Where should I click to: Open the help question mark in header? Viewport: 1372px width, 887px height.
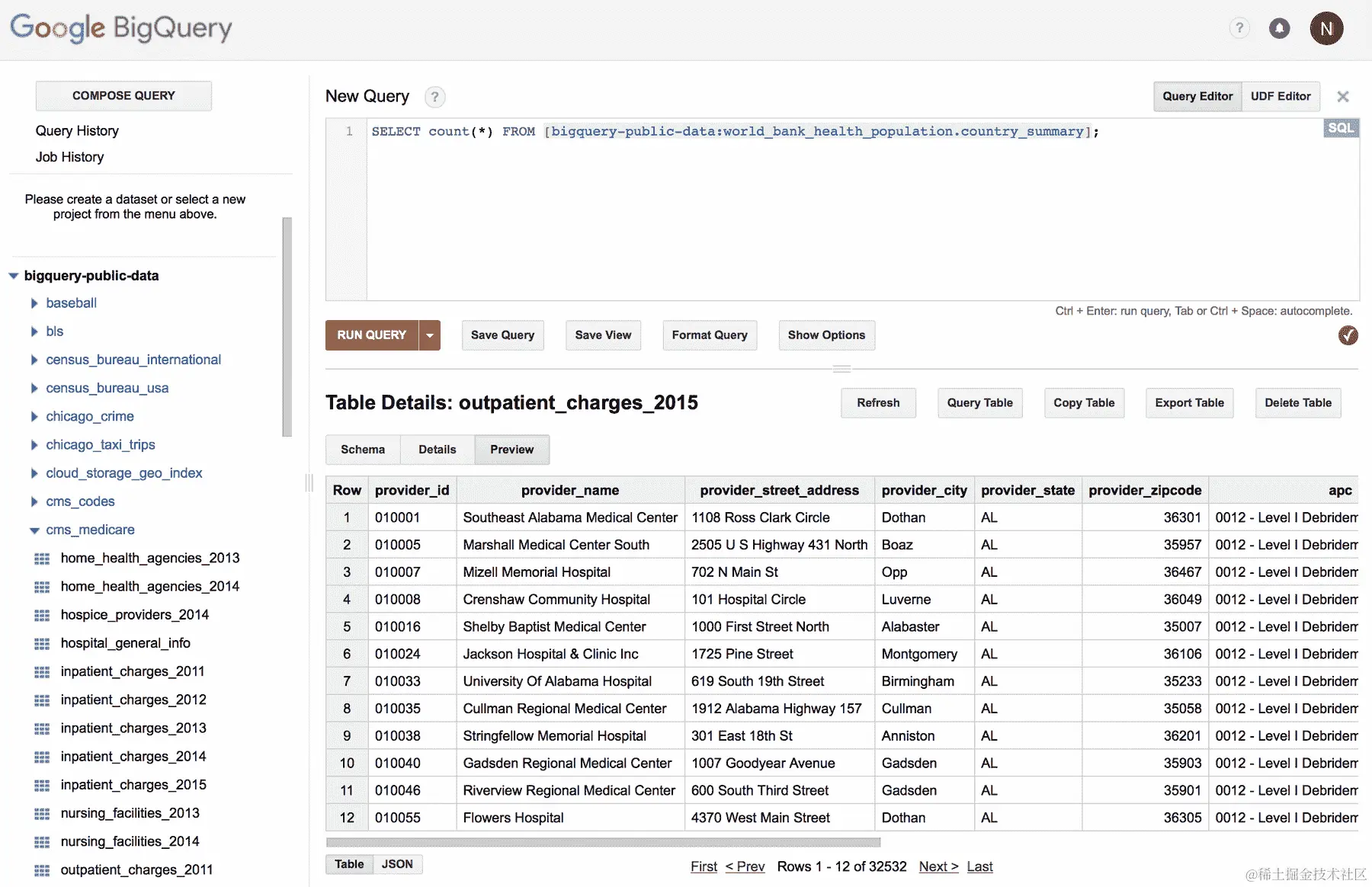[1239, 29]
